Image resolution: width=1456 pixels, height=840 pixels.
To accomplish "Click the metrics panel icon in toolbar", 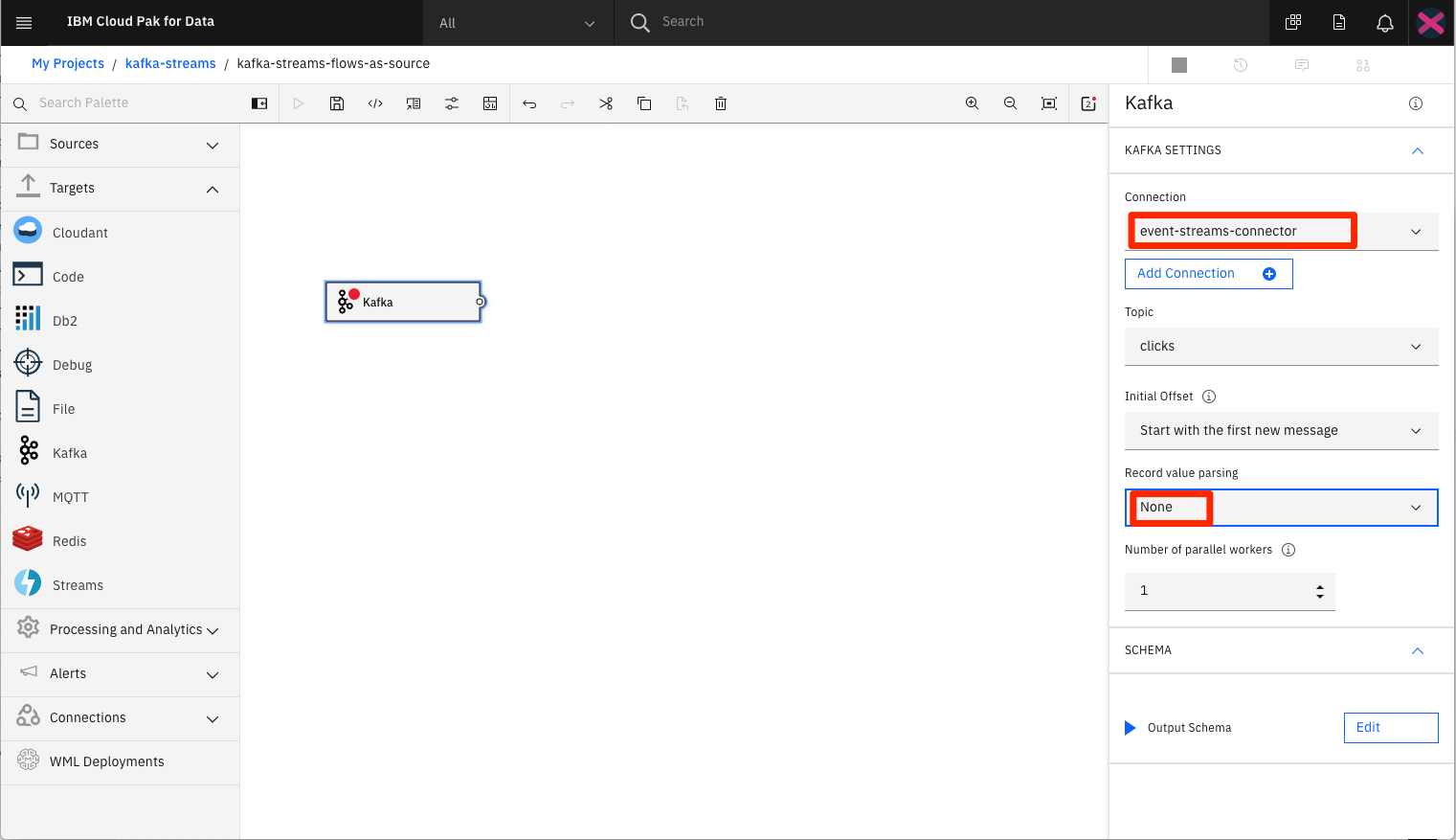I will point(490,103).
